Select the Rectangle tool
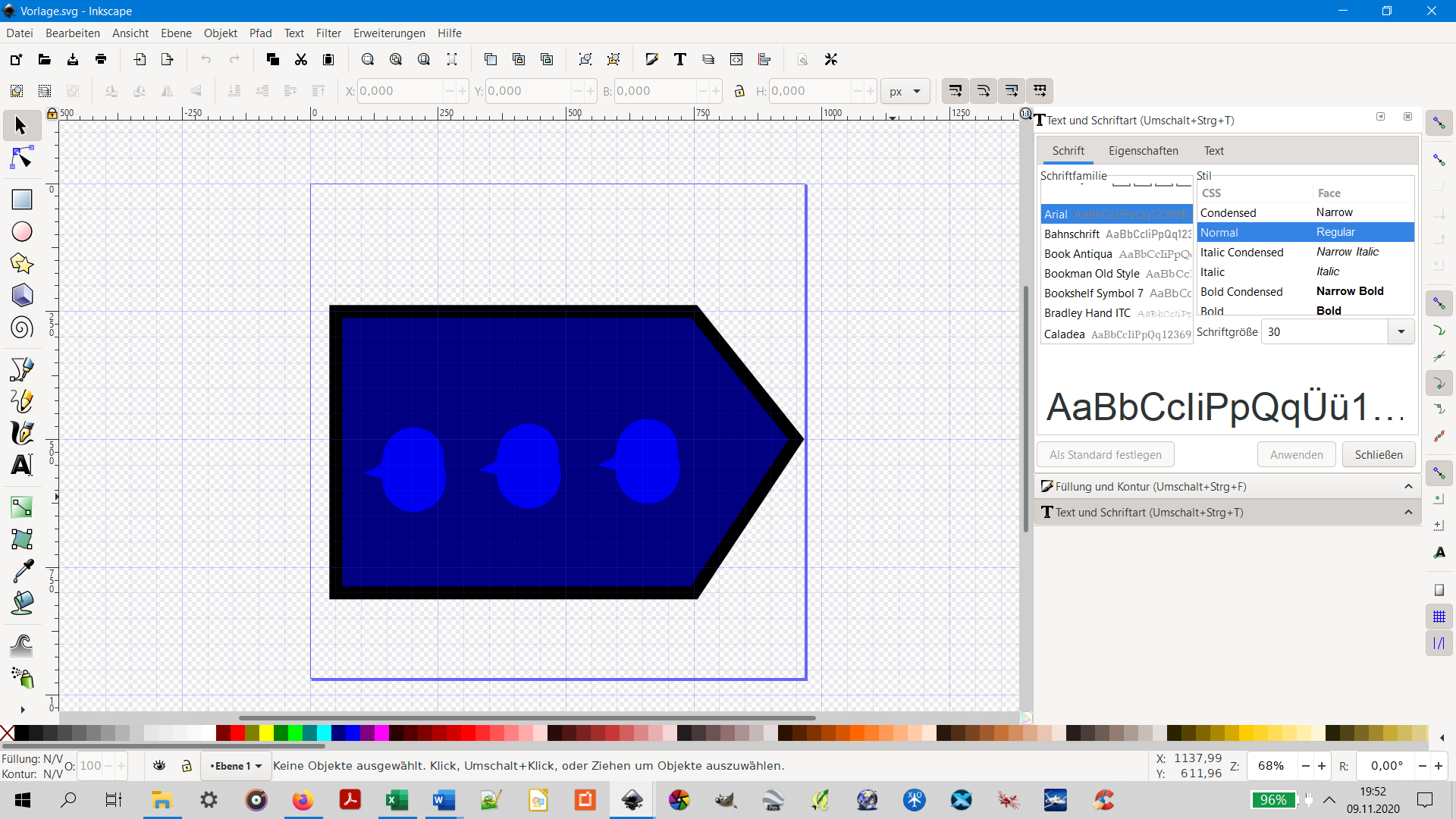Screen dimensions: 1456x819 (x=21, y=199)
